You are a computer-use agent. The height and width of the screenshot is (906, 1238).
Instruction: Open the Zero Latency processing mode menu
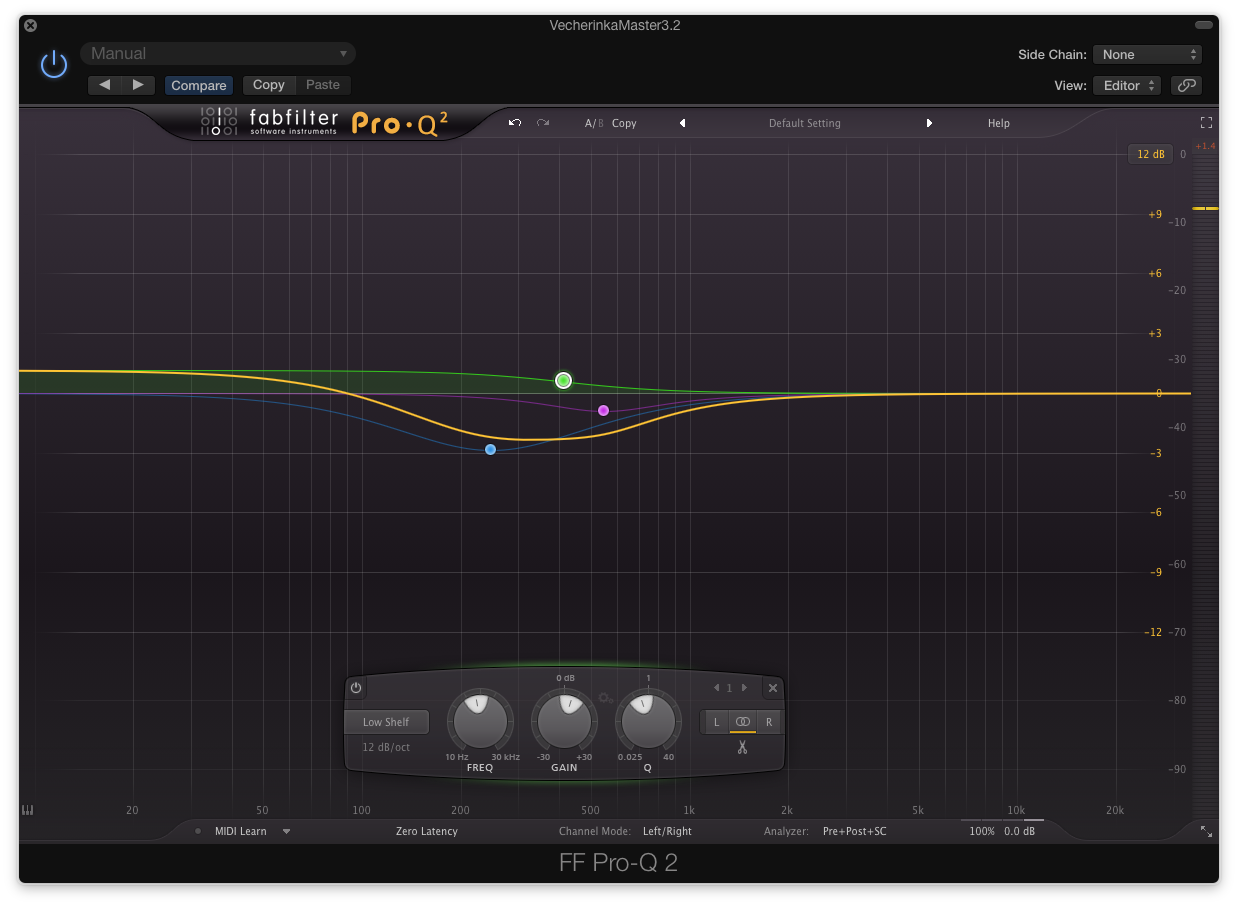click(x=426, y=831)
